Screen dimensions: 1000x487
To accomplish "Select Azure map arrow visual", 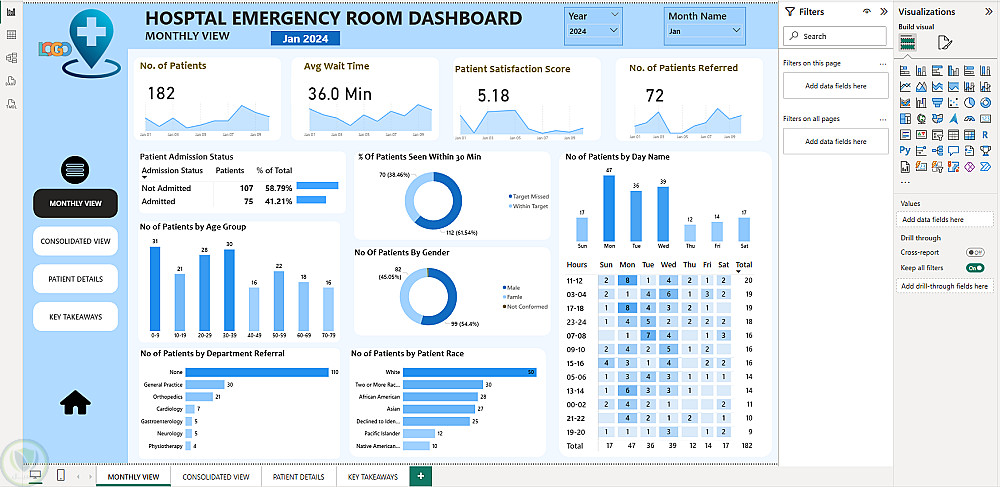I will (953, 119).
